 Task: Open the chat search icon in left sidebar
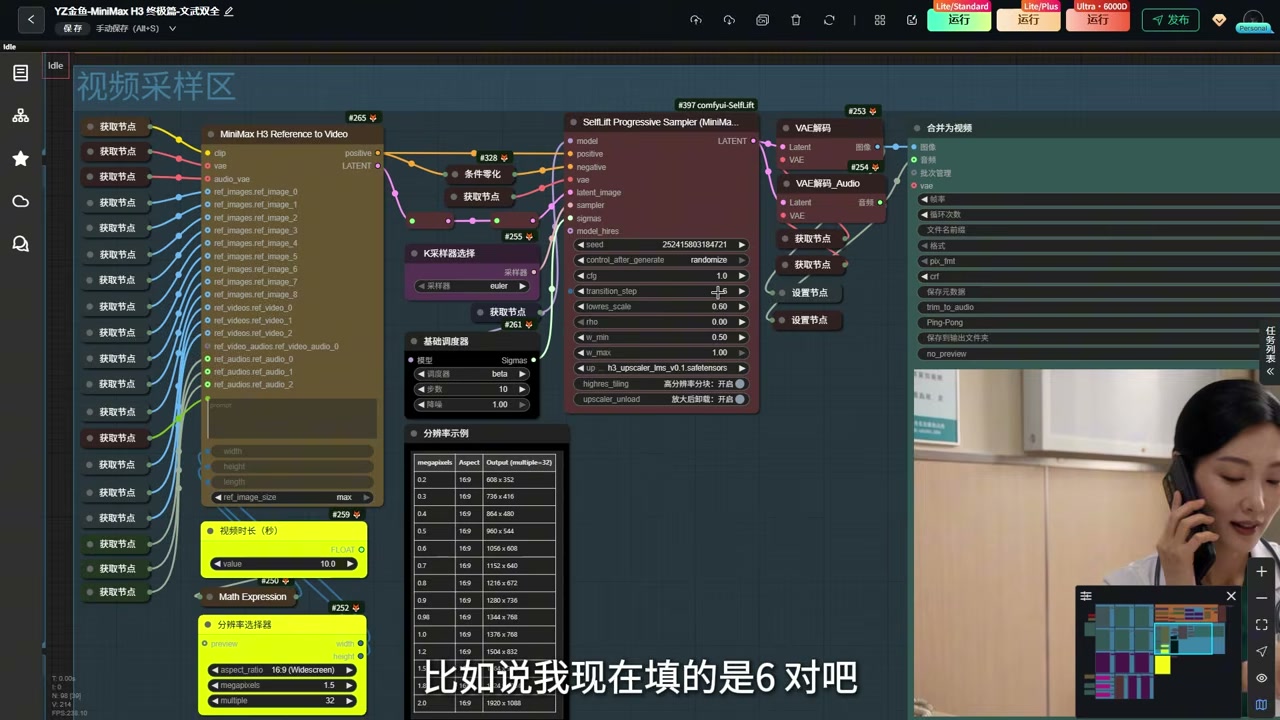pos(20,244)
